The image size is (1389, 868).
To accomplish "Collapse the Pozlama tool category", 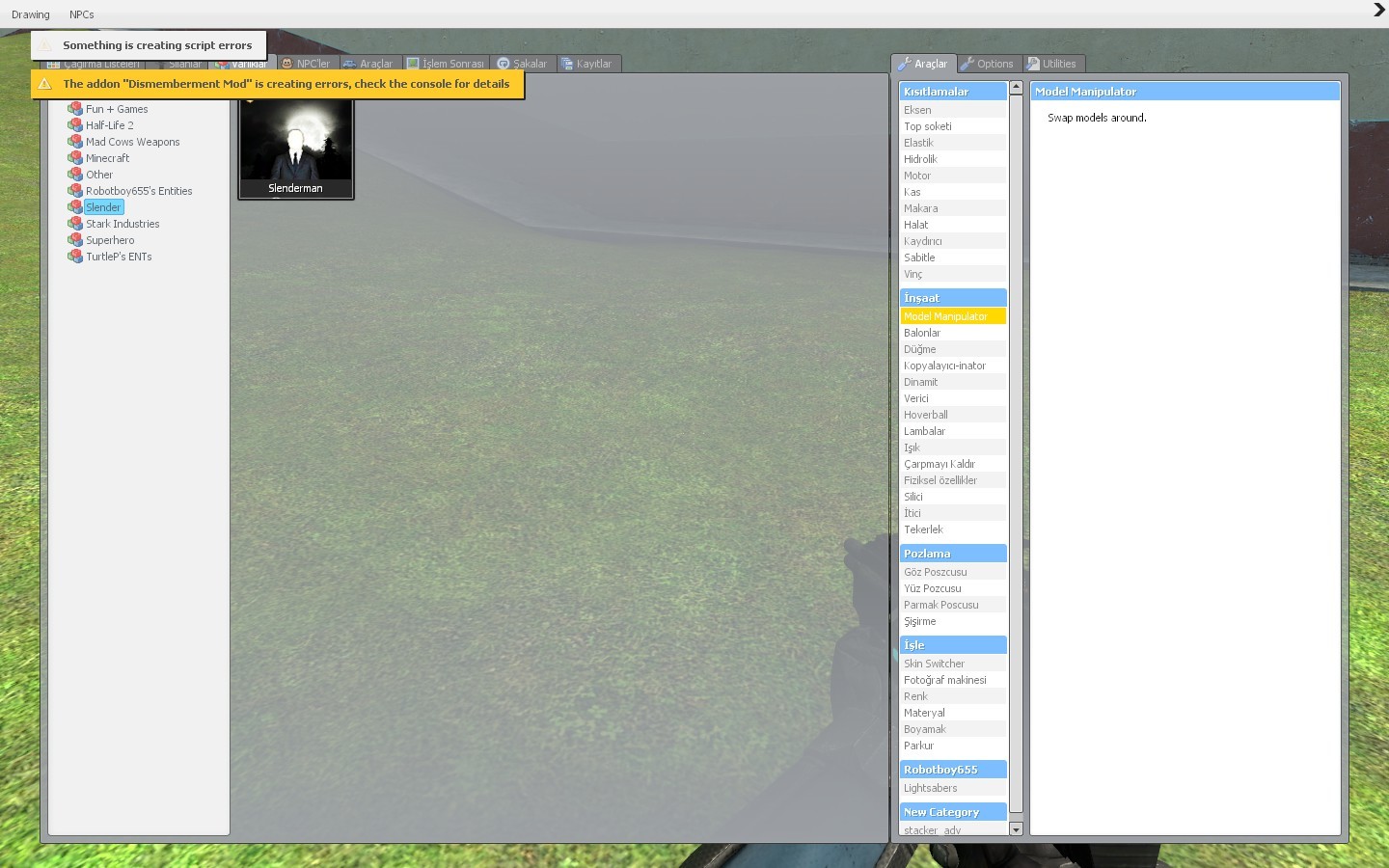I will click(x=953, y=554).
